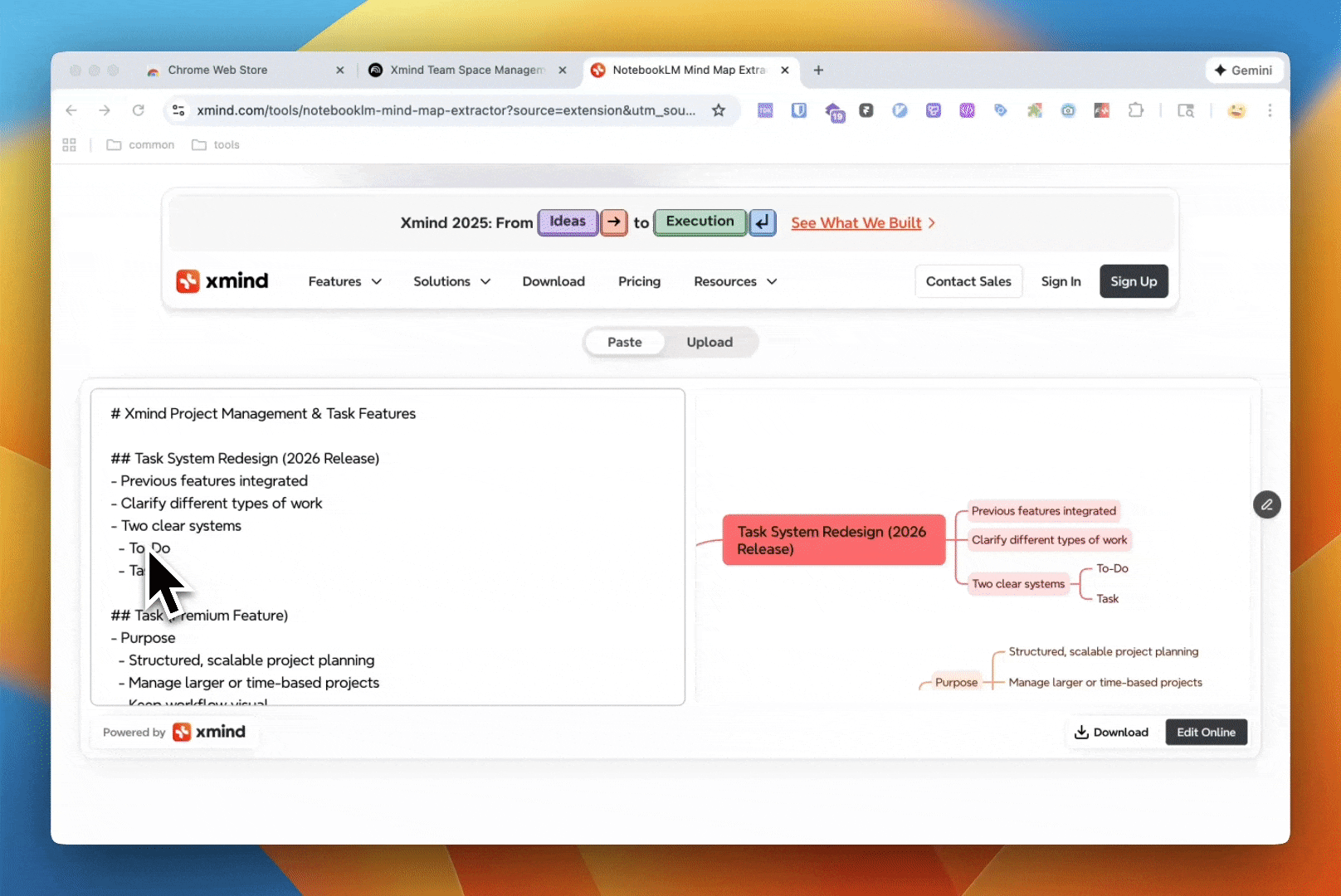Image resolution: width=1341 pixels, height=896 pixels.
Task: Select the Previous features integrated node
Action: (1044, 511)
